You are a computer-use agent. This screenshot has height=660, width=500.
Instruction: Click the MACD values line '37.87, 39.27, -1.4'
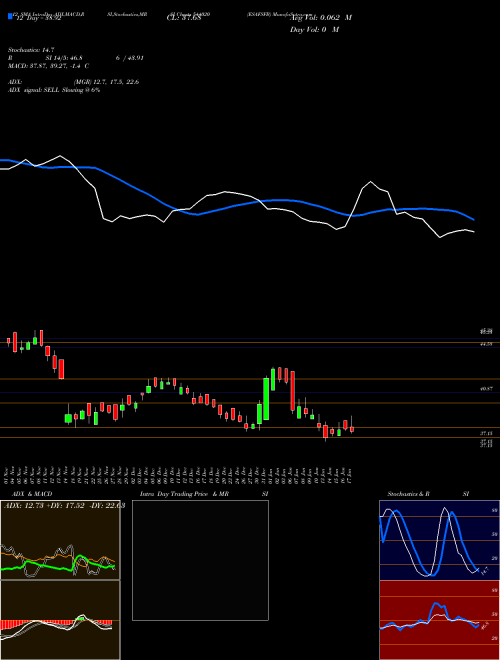54,66
